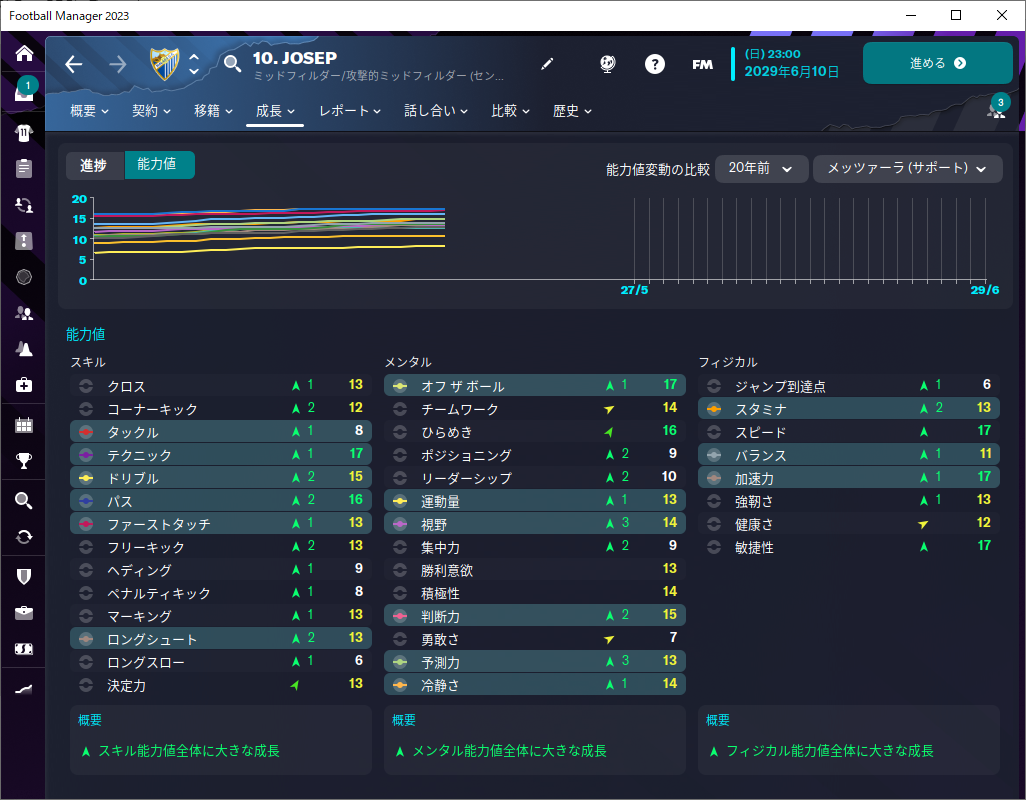1026x800 pixels.
Task: Open the メッツァーラ (サポート) role dropdown
Action: click(x=907, y=169)
